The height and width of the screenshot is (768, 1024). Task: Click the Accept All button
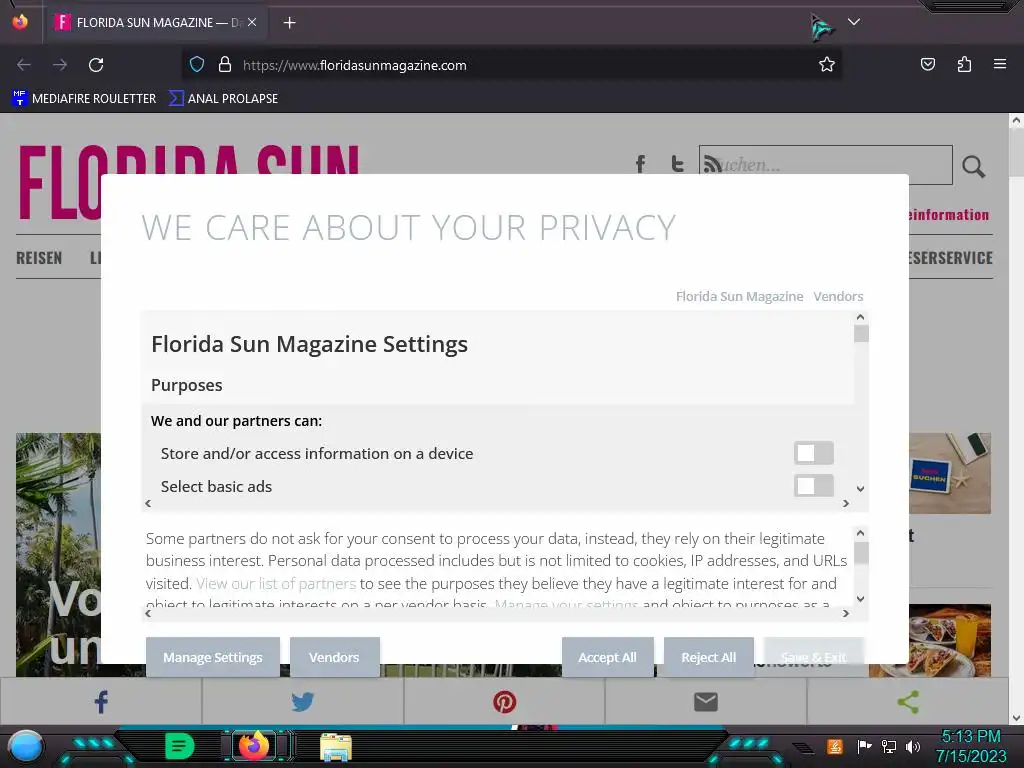tap(607, 657)
